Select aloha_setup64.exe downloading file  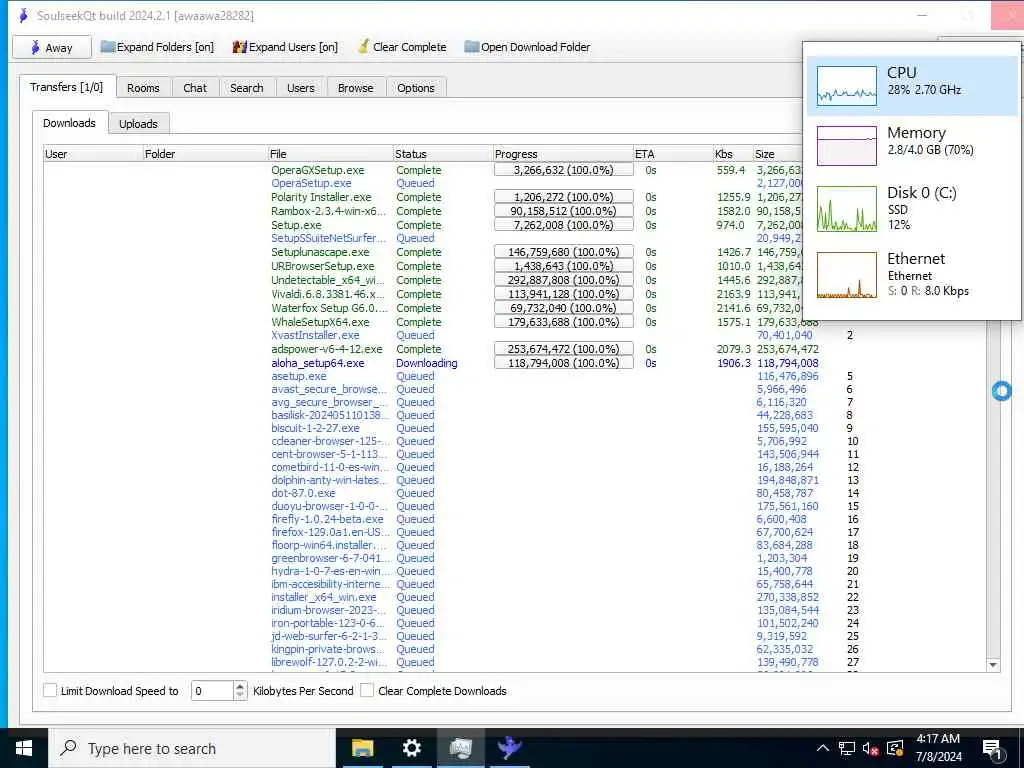(317, 363)
